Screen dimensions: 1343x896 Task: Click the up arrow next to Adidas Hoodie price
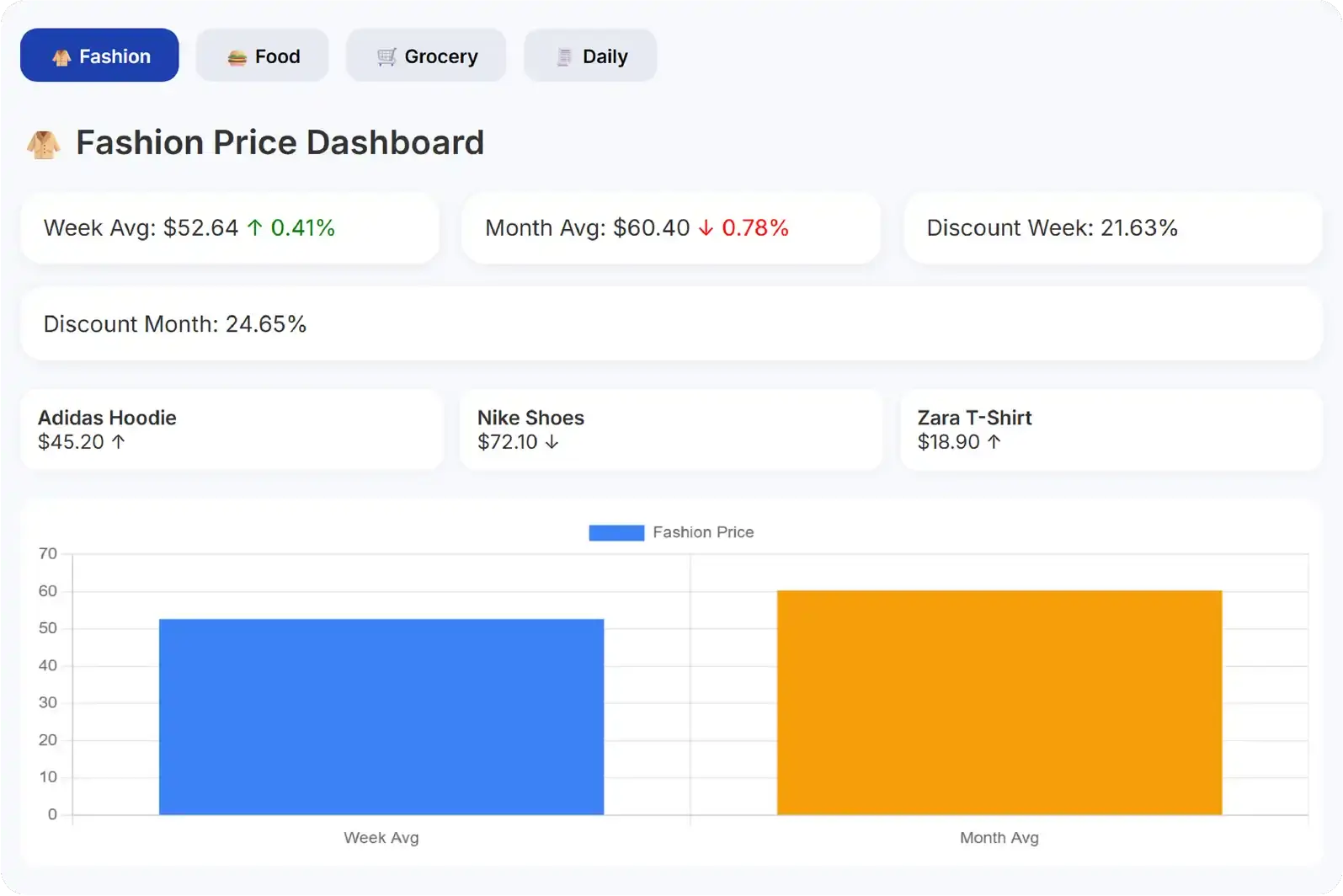(119, 441)
